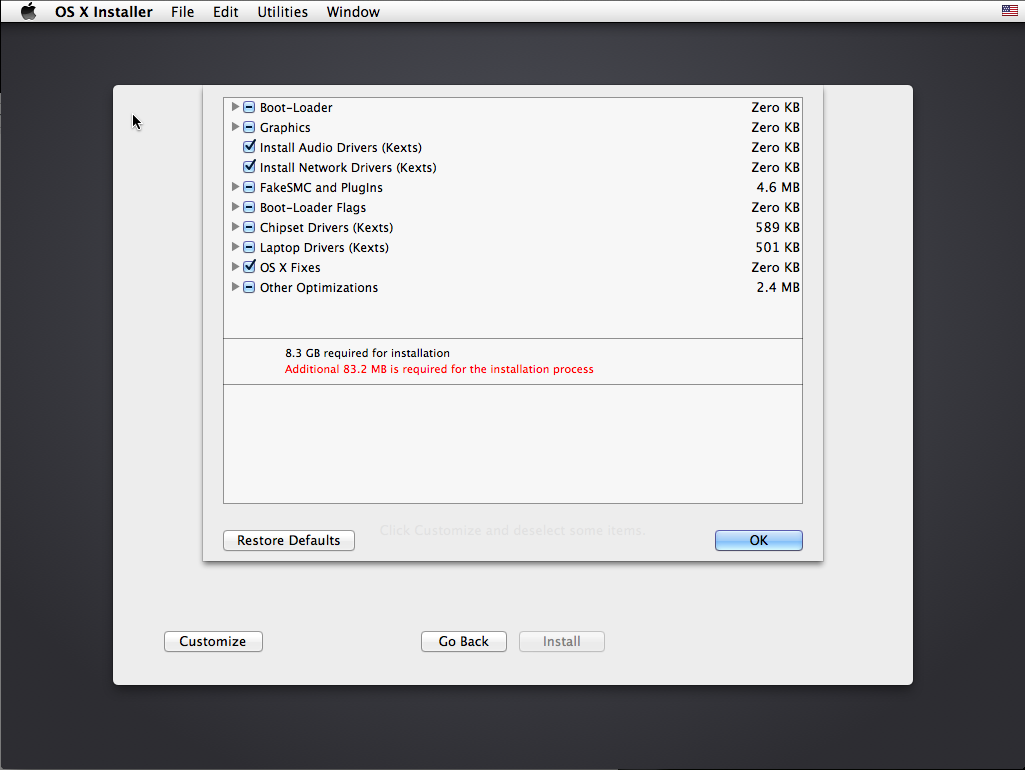Select the OS X Fixes label
This screenshot has height=770, width=1025.
[290, 268]
